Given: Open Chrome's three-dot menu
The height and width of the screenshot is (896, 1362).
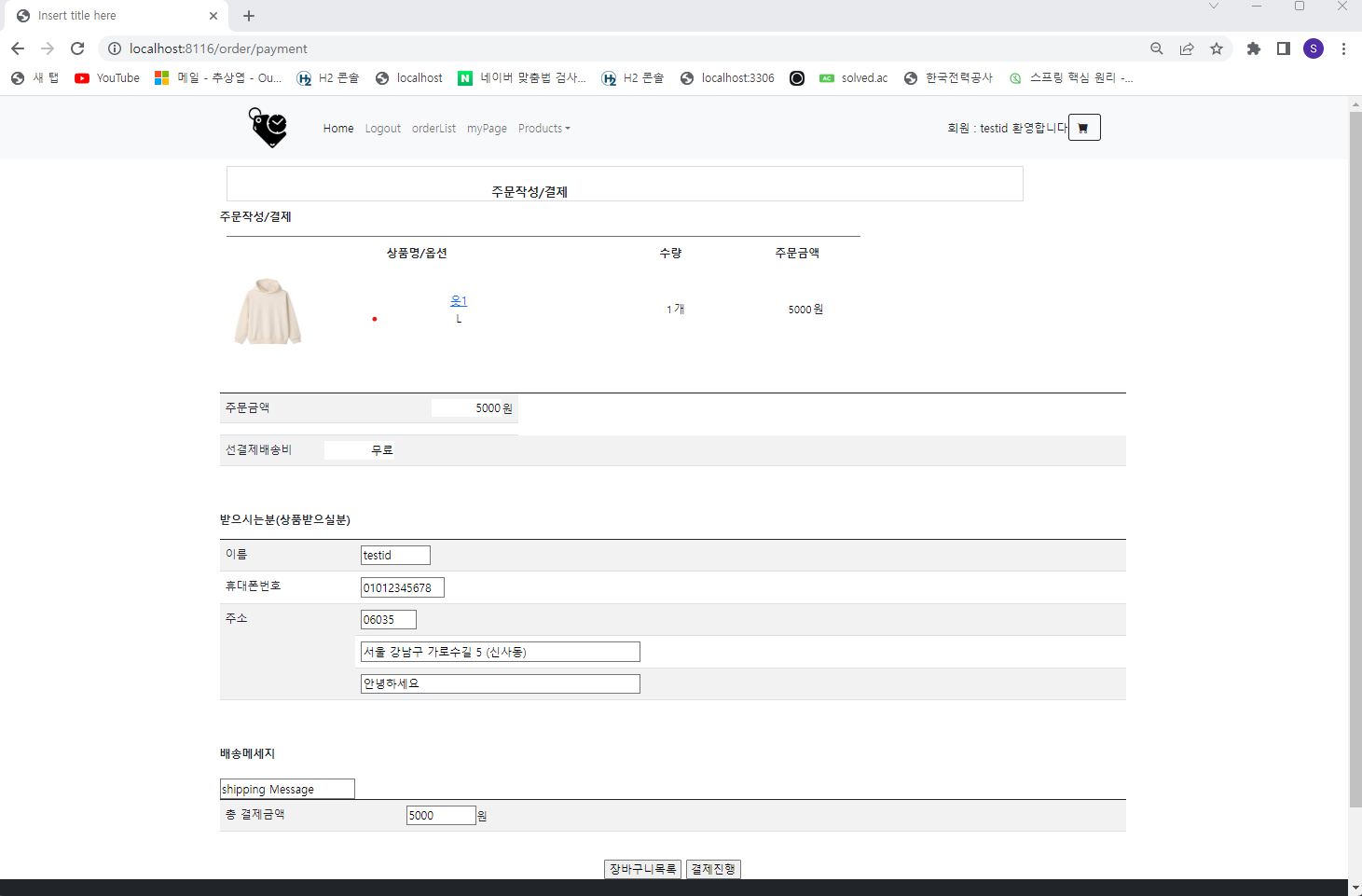Looking at the screenshot, I should (x=1343, y=48).
